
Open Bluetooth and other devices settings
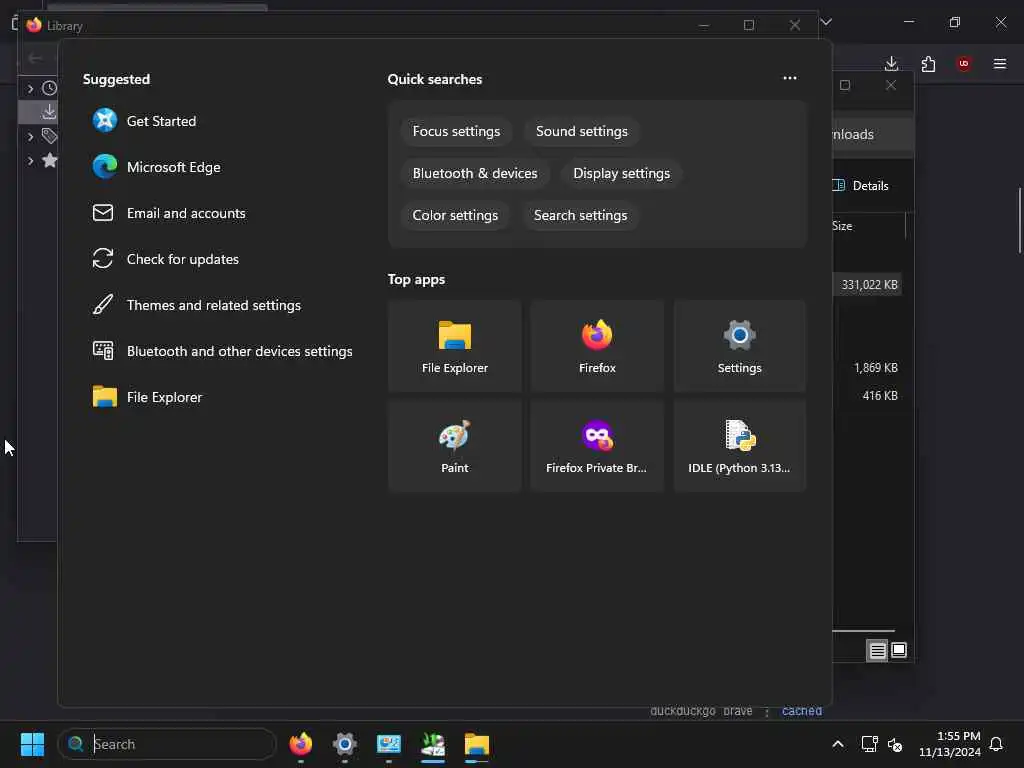click(223, 351)
